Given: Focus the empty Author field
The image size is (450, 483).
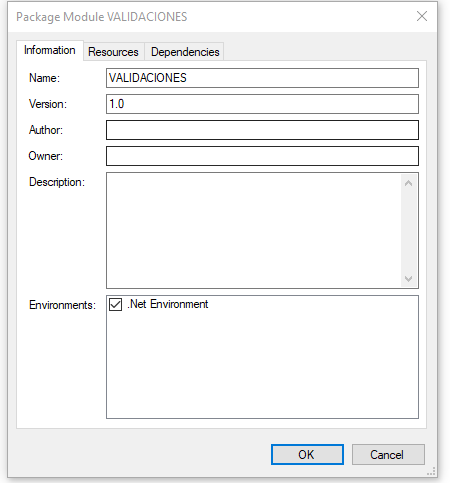Looking at the screenshot, I should click(x=262, y=130).
